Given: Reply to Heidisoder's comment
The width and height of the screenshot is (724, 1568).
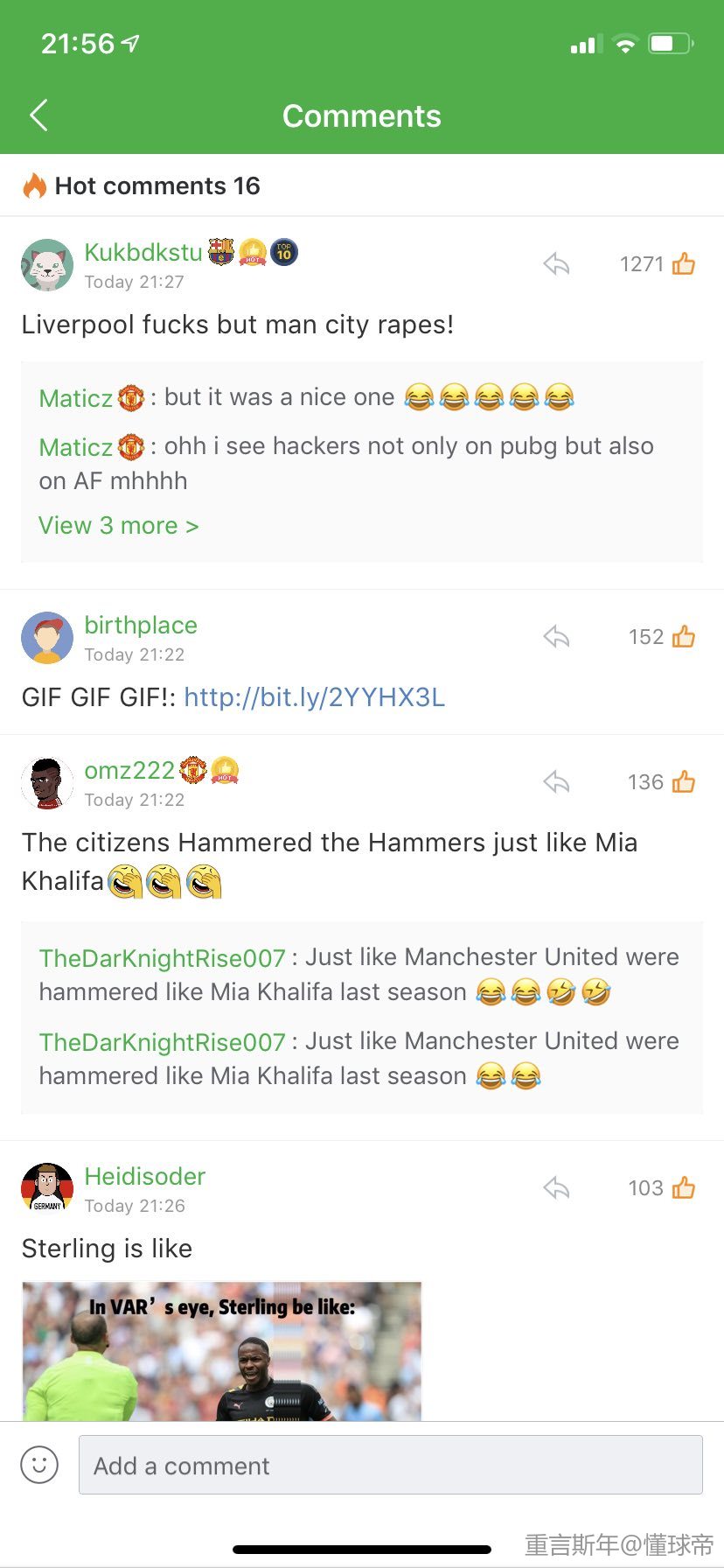Looking at the screenshot, I should pyautogui.click(x=556, y=1187).
